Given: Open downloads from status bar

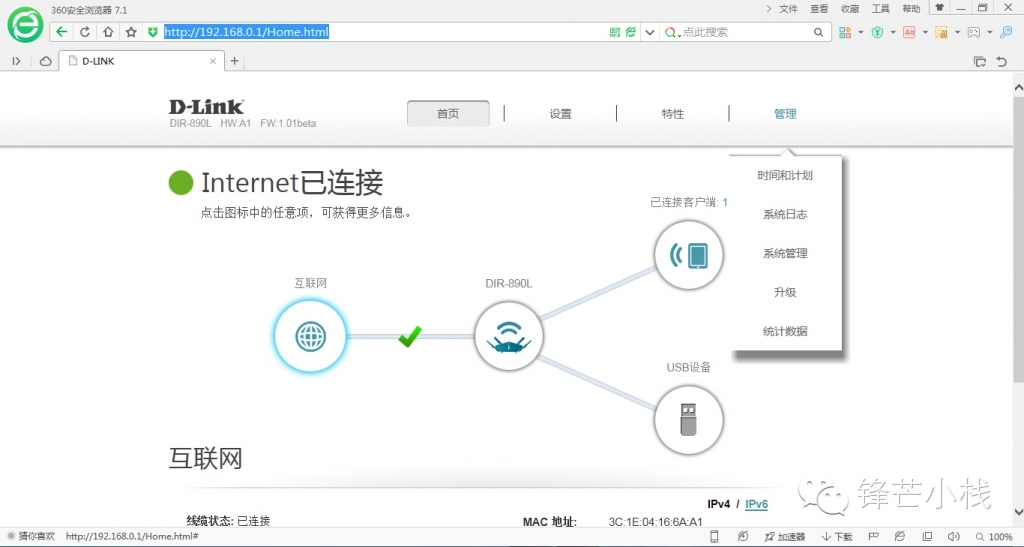Looking at the screenshot, I should [837, 537].
